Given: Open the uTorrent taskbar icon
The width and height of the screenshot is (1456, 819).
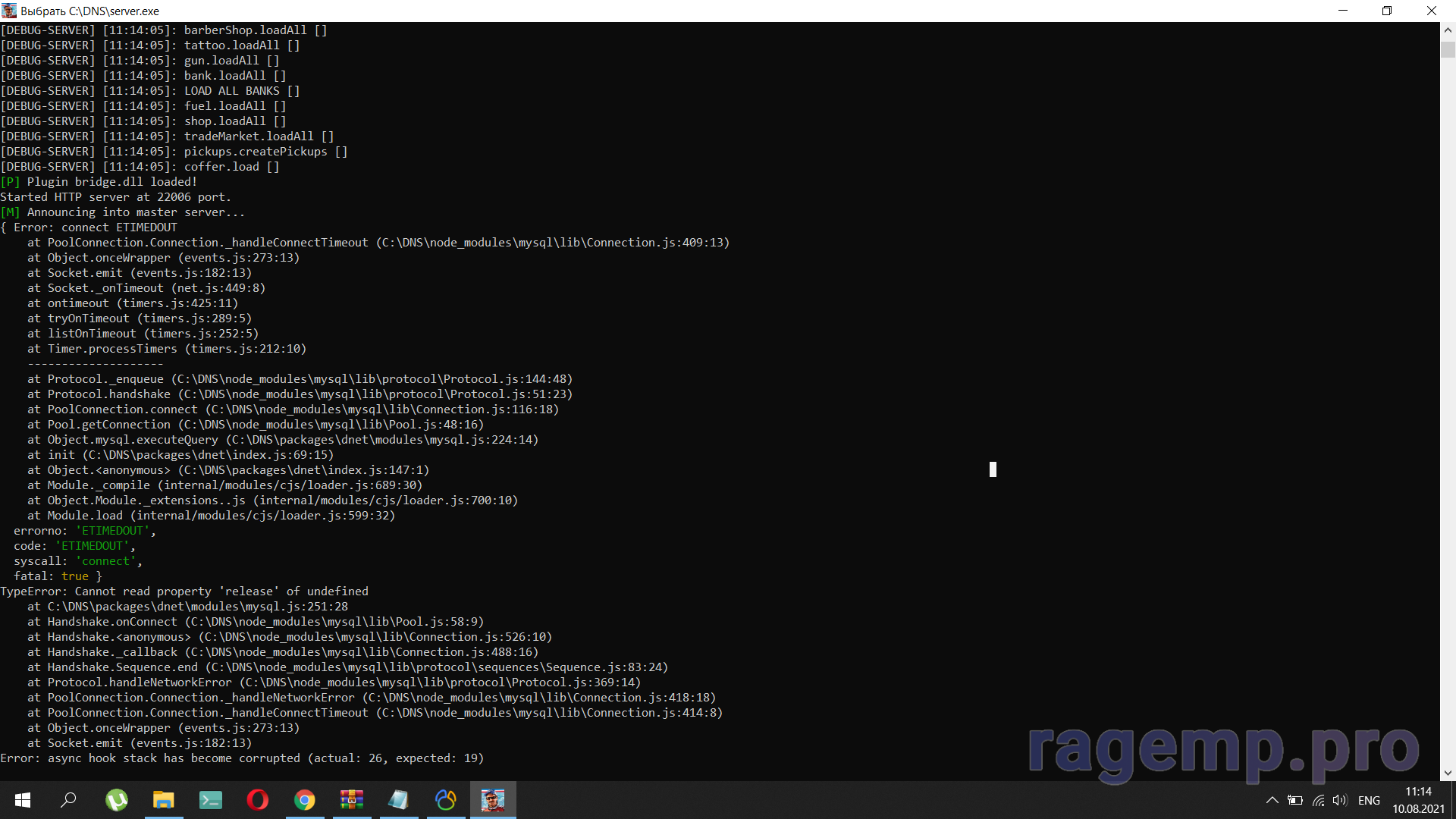Looking at the screenshot, I should point(117,800).
